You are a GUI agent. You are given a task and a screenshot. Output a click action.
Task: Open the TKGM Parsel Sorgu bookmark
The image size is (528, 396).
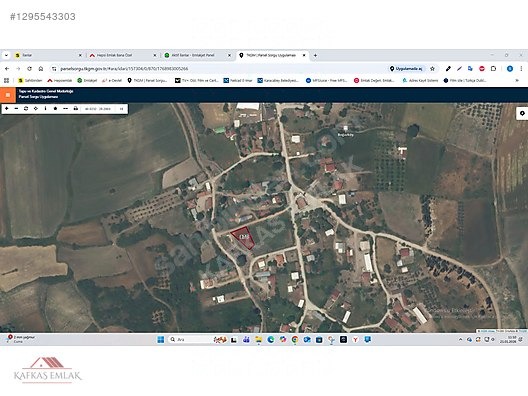coord(147,80)
